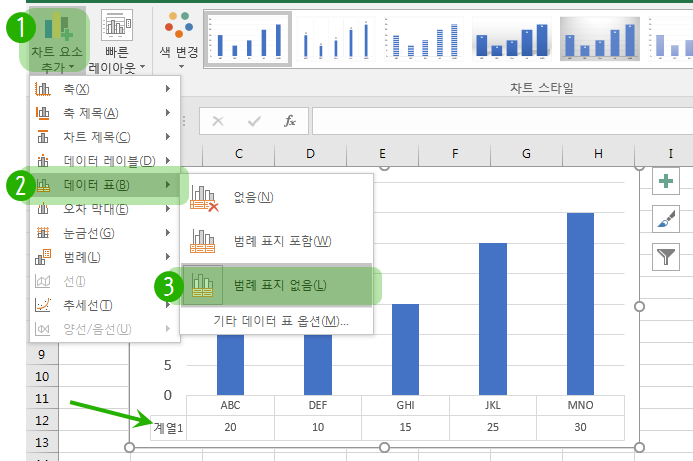
Task: Open 기타 데이터 표 옵션(M)... dialog
Action: (x=281, y=321)
